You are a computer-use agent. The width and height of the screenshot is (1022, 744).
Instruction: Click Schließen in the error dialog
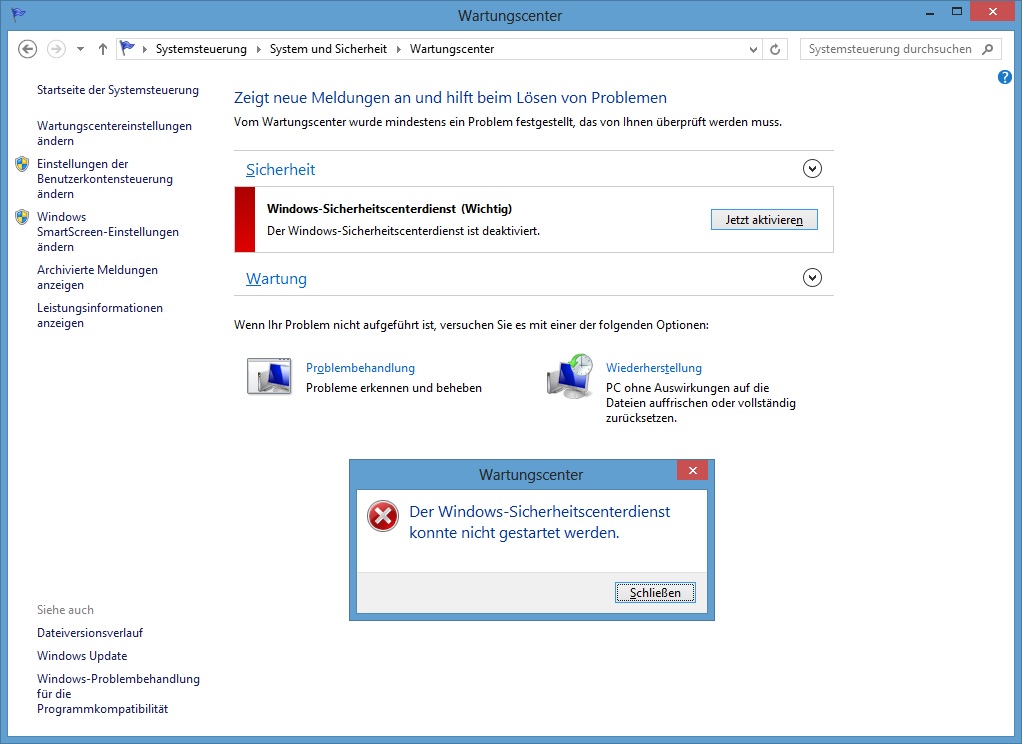[655, 593]
